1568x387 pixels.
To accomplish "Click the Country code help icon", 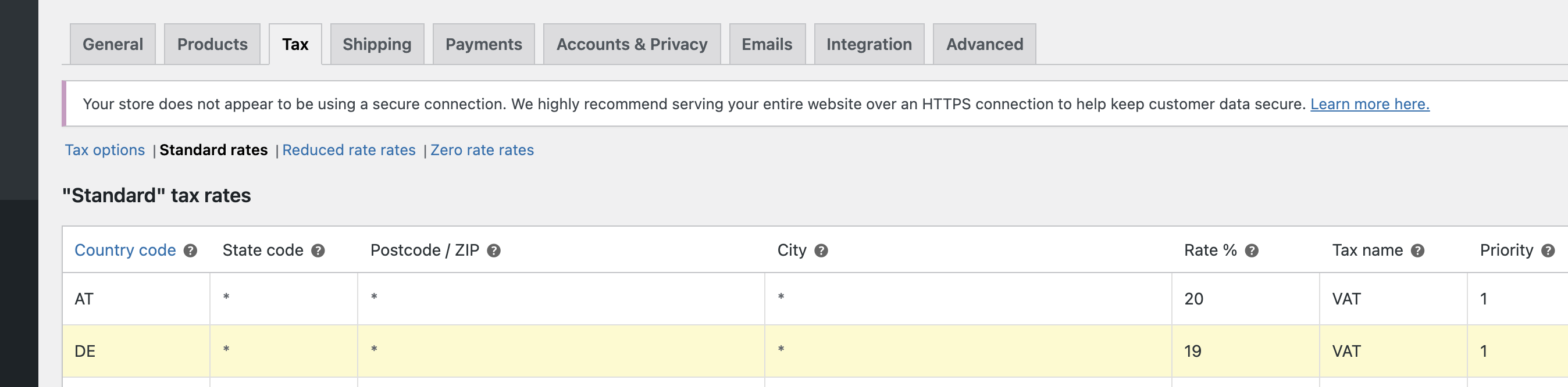I will (x=191, y=250).
